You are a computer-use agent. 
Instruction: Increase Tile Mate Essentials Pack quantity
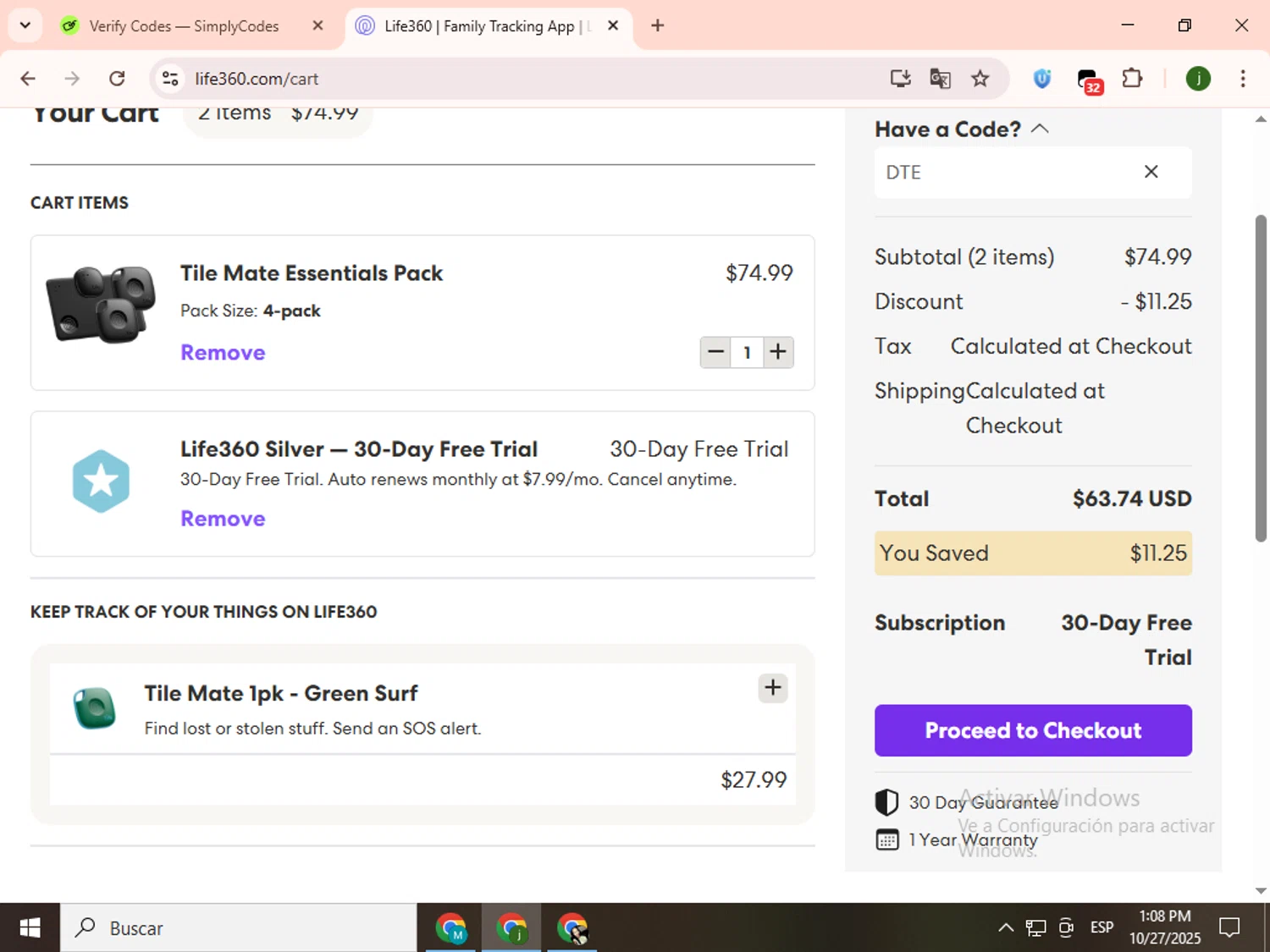[x=778, y=352]
